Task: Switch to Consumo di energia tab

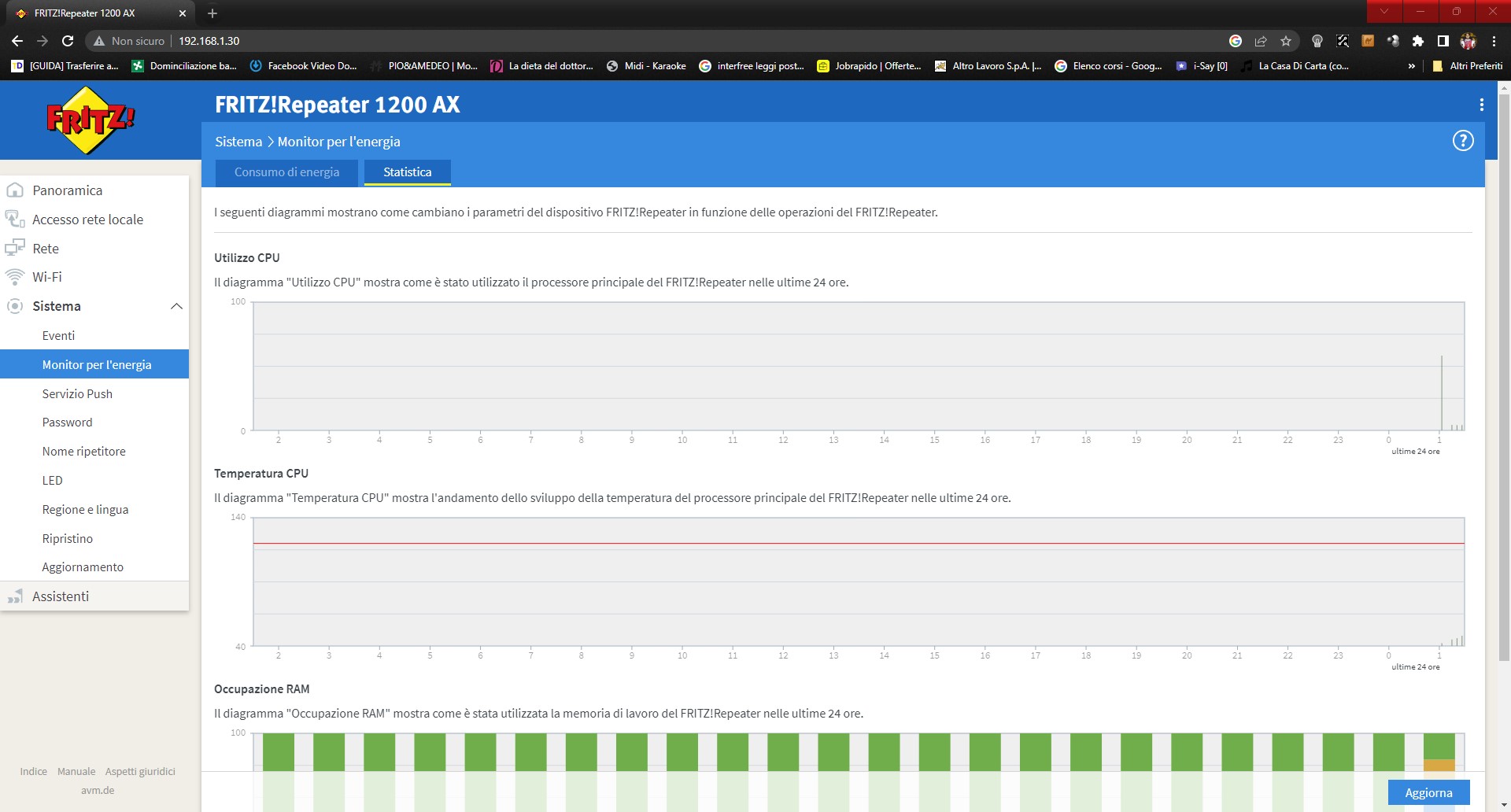Action: click(286, 172)
